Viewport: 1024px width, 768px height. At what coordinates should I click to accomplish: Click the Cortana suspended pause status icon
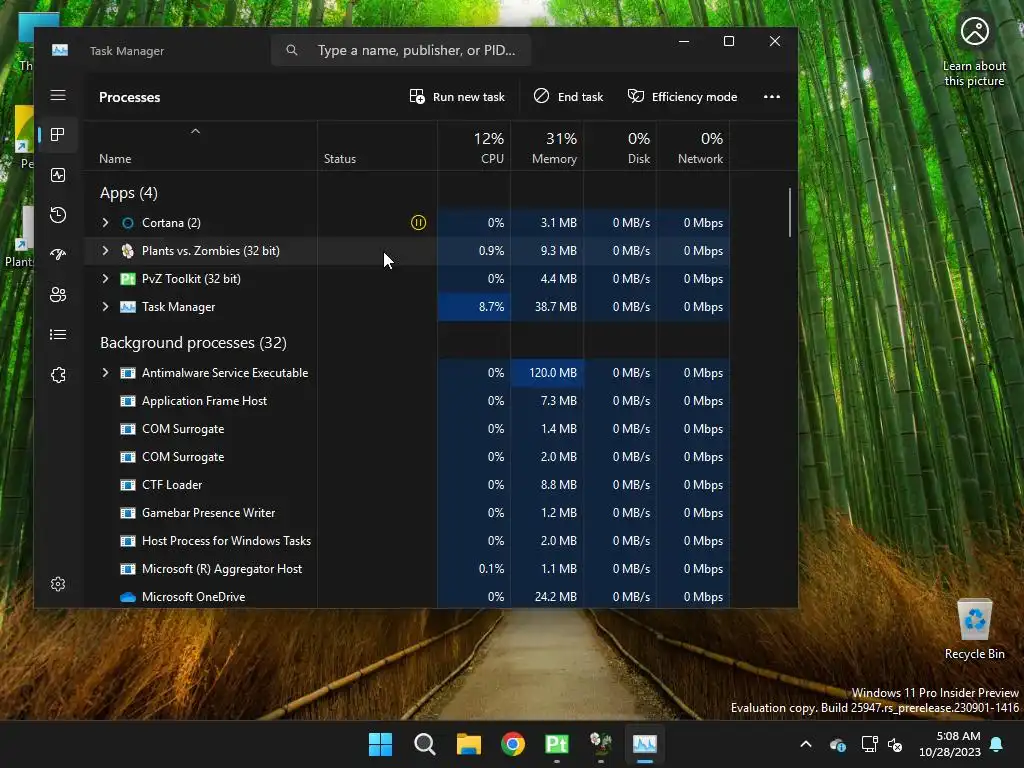click(419, 223)
